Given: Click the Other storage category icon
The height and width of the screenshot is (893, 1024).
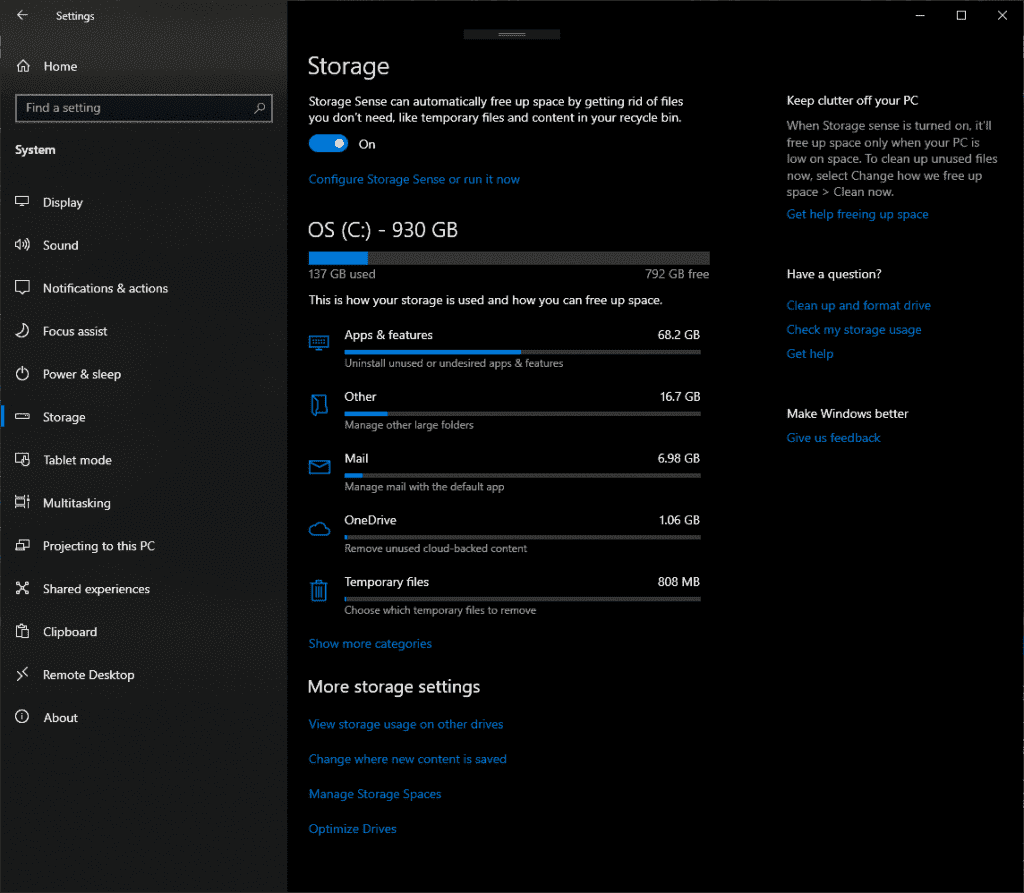Looking at the screenshot, I should pos(319,405).
